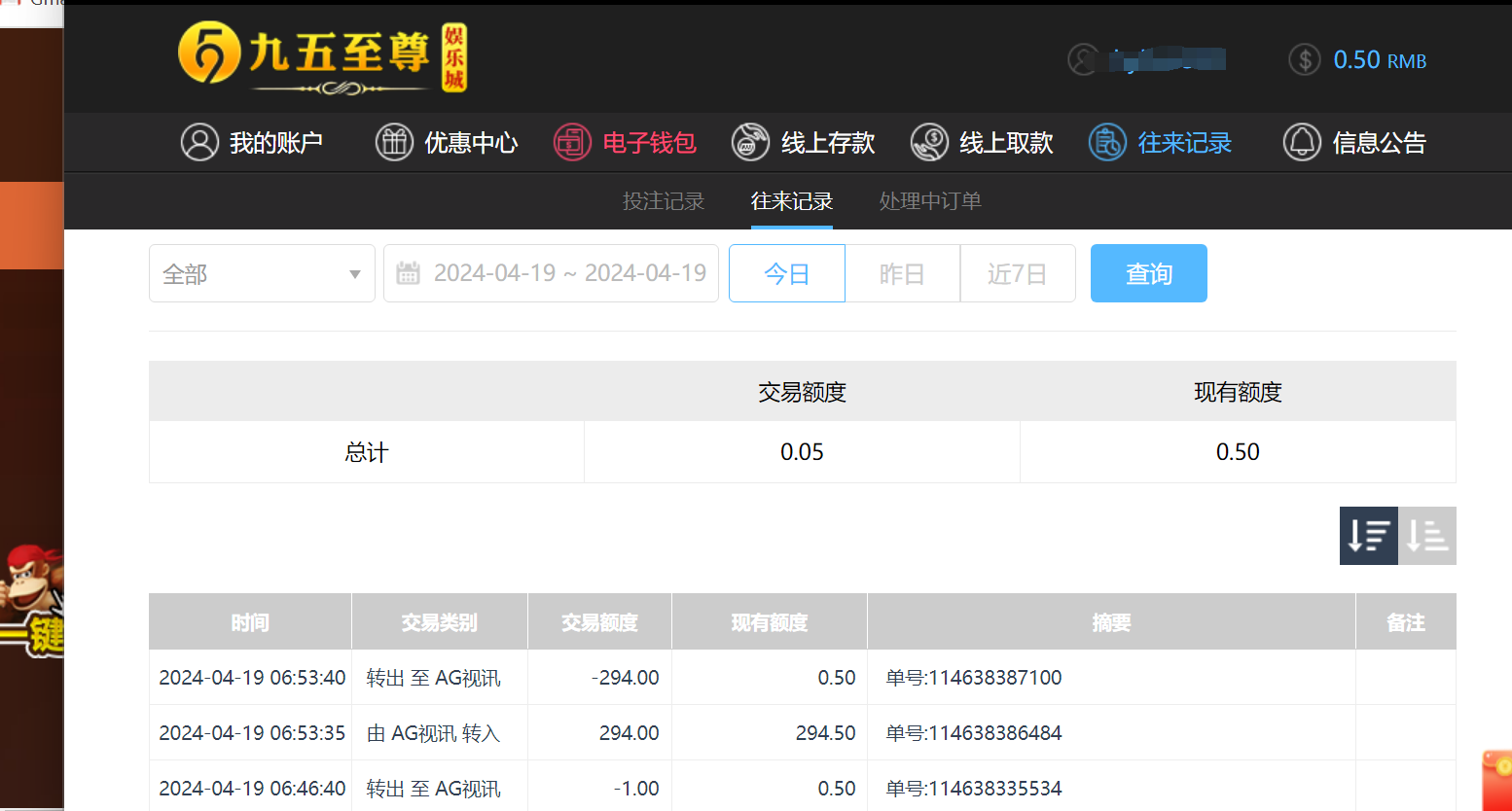Image resolution: width=1512 pixels, height=811 pixels.
Task: Select 近7日 date filter
Action: [x=1018, y=273]
